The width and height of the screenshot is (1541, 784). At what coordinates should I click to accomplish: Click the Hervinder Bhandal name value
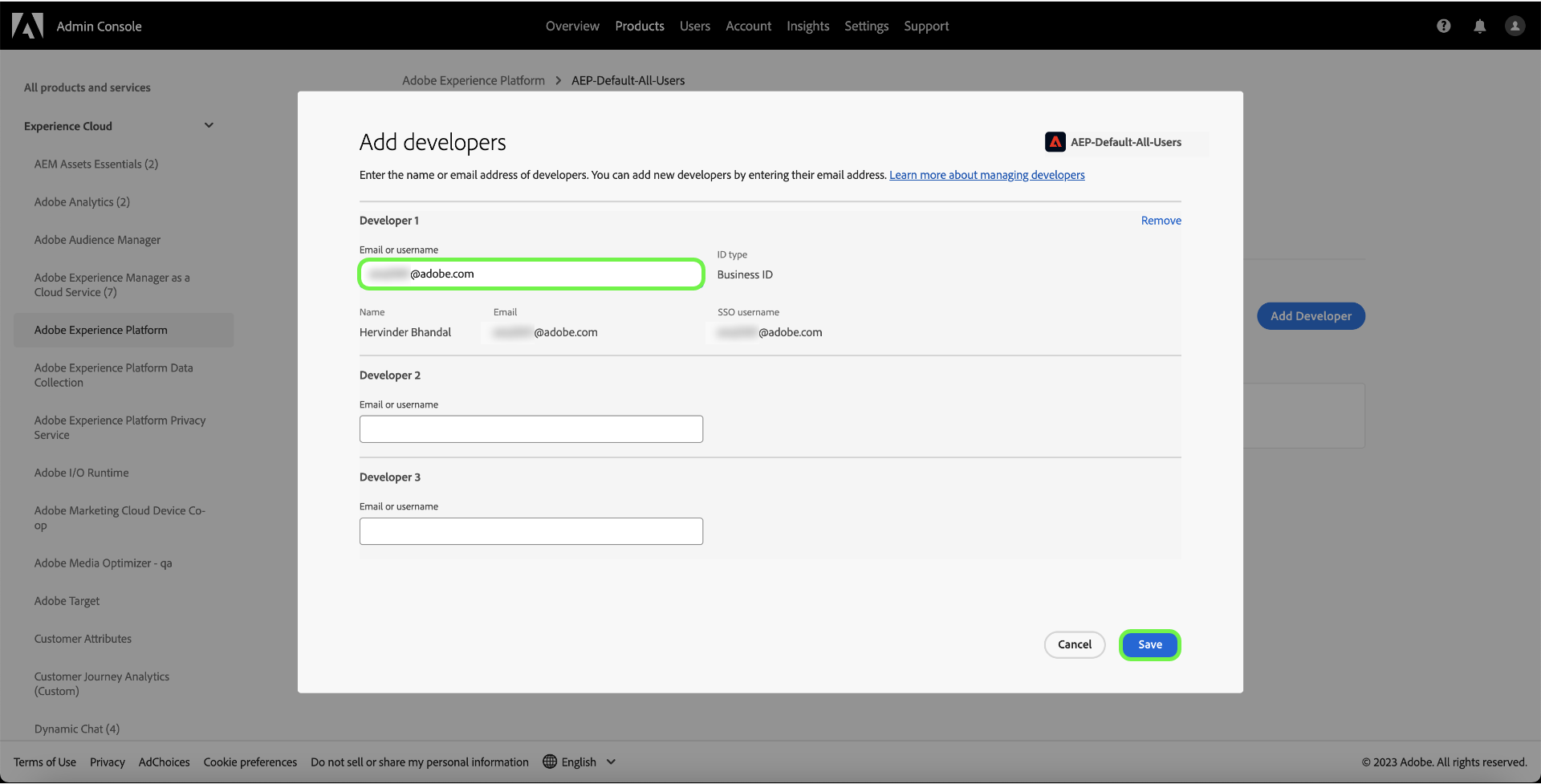point(405,332)
